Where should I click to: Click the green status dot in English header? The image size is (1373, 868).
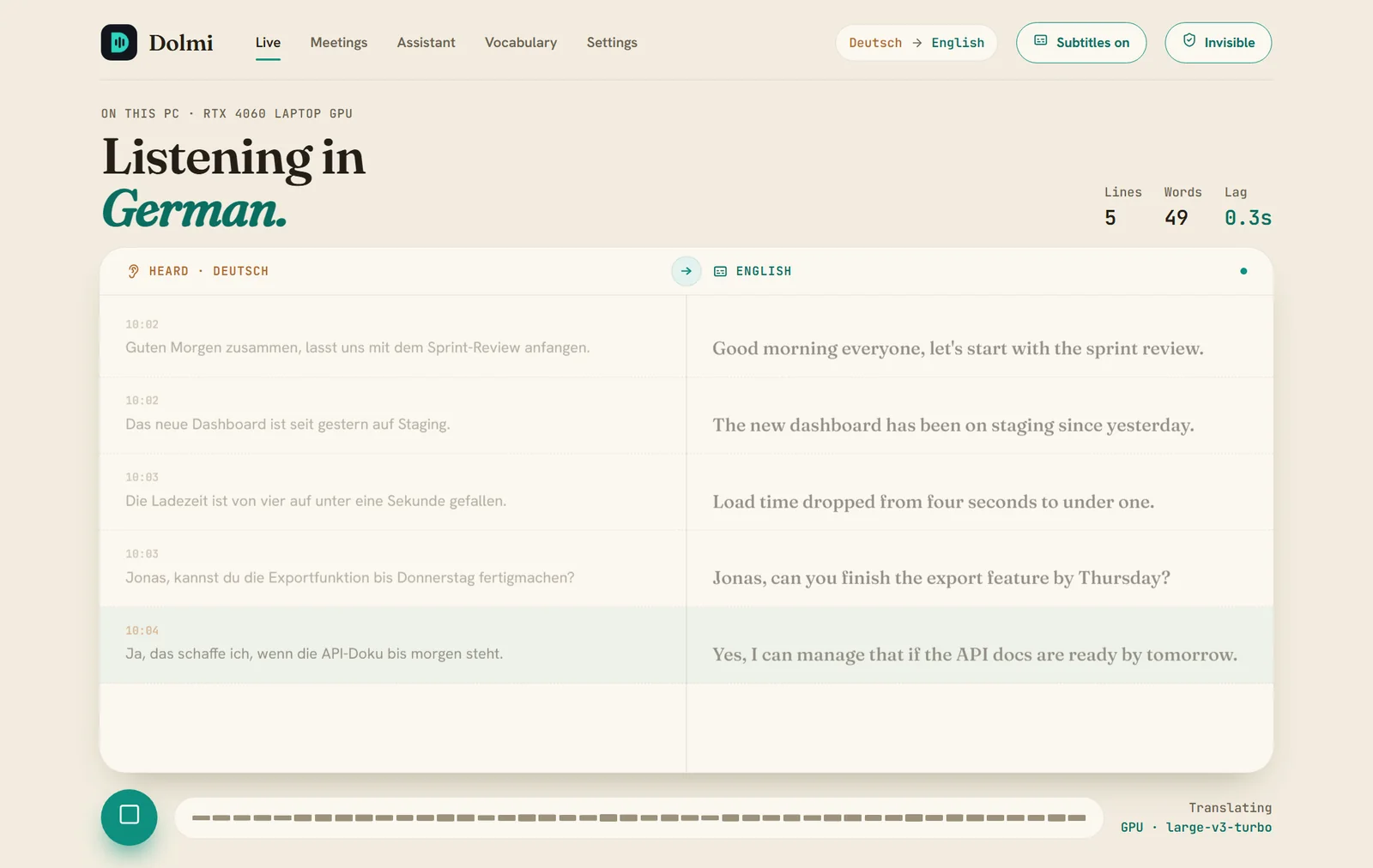(1243, 271)
